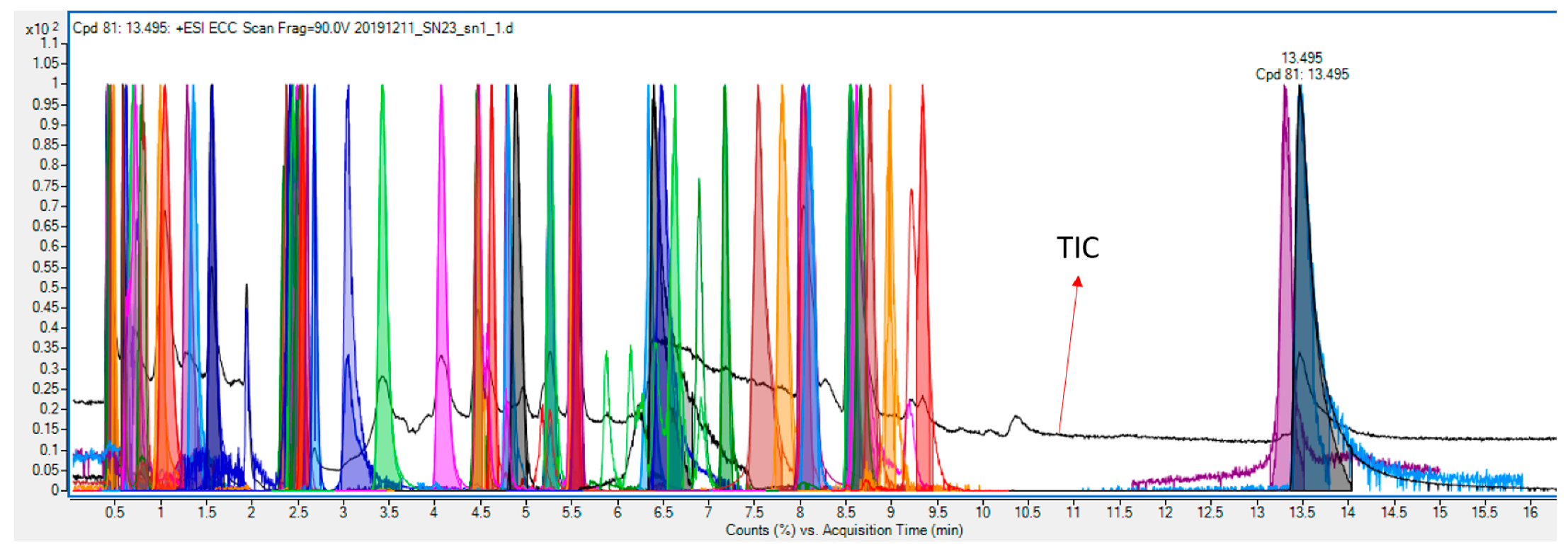Click the 10.5 tick label on time axis
This screenshot has width=1568, height=557.
coord(1027,512)
